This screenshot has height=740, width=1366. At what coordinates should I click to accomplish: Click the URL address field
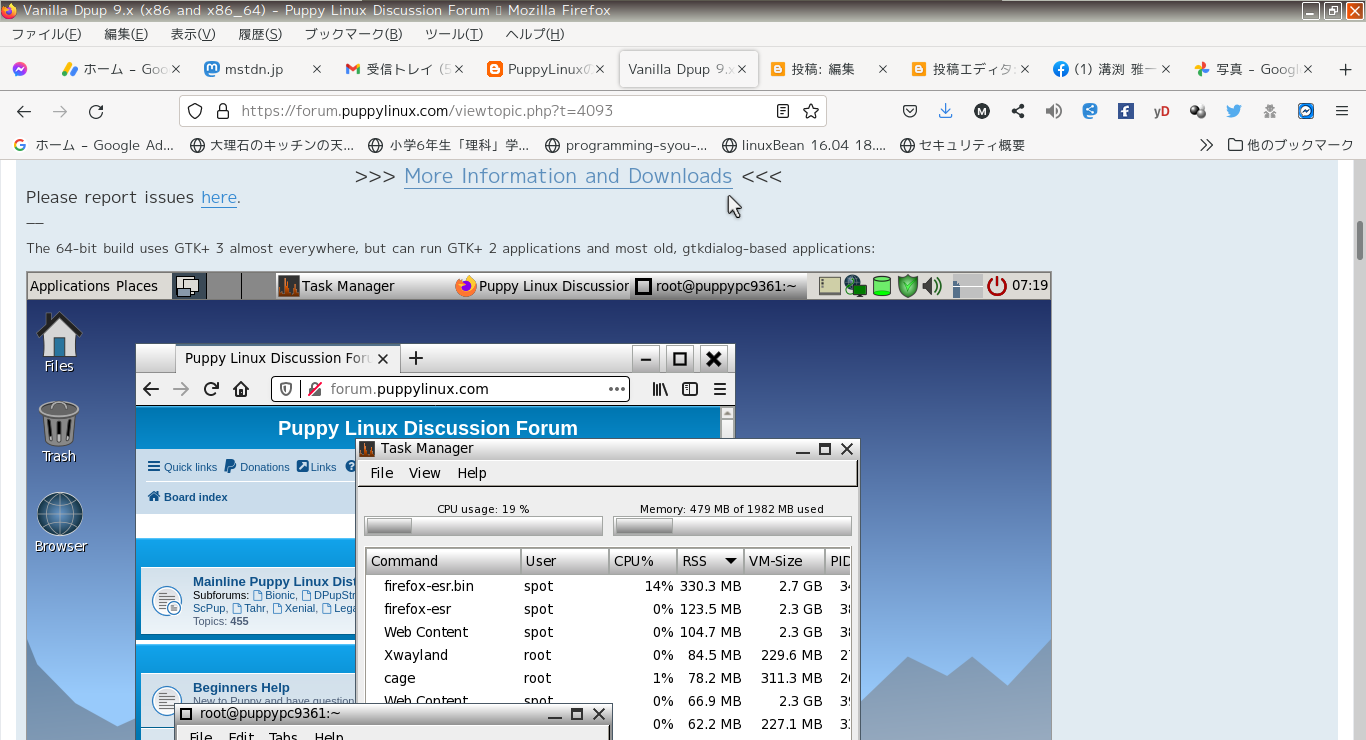(x=503, y=111)
